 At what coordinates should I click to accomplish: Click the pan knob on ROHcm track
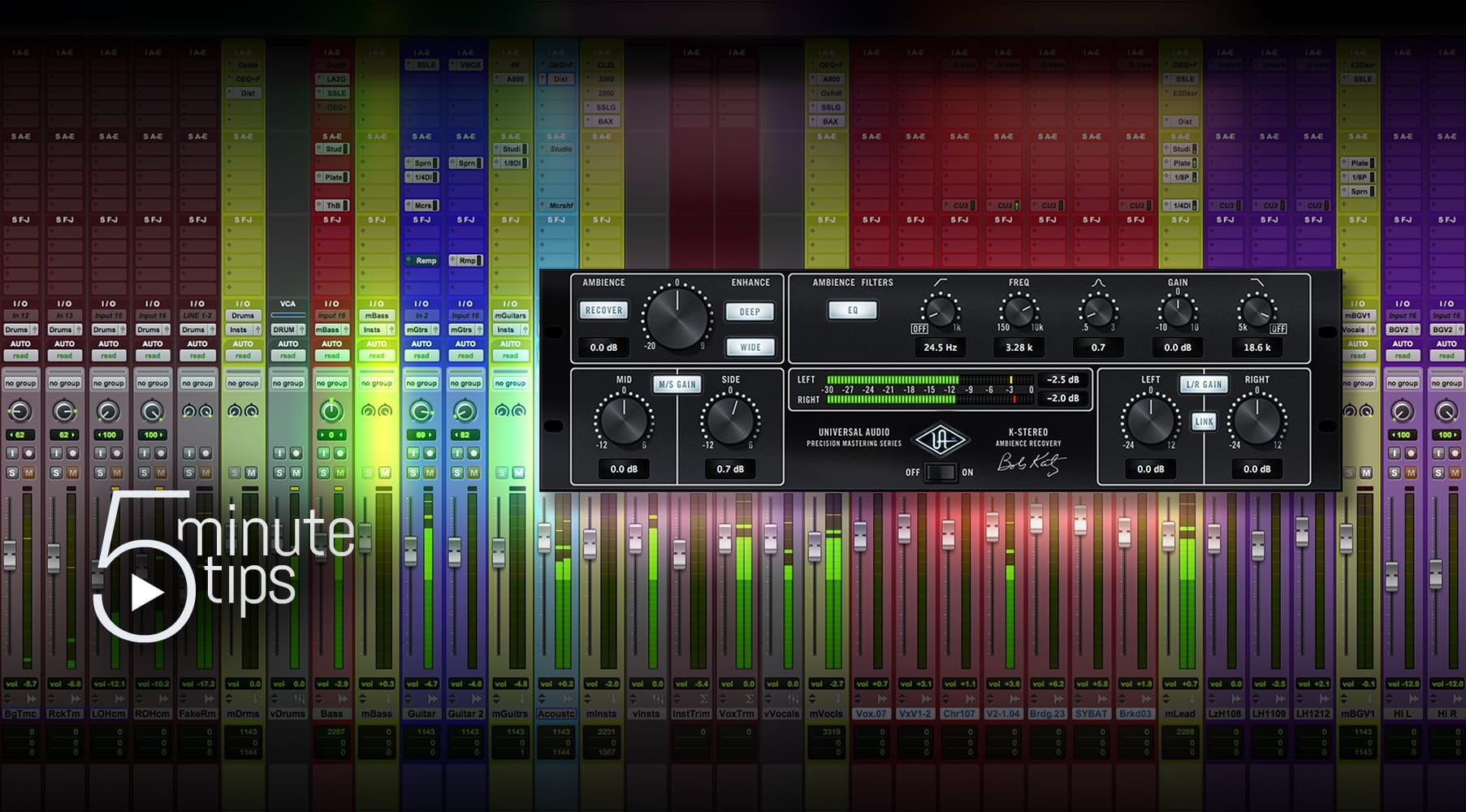click(x=153, y=412)
